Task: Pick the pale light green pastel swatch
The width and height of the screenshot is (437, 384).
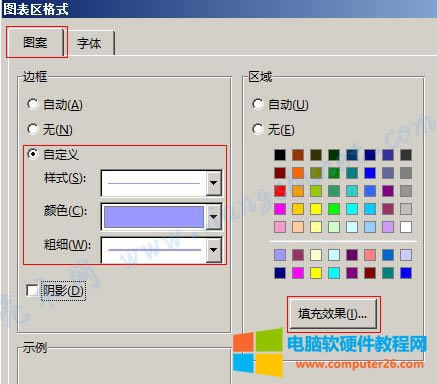Action: [x=334, y=227]
